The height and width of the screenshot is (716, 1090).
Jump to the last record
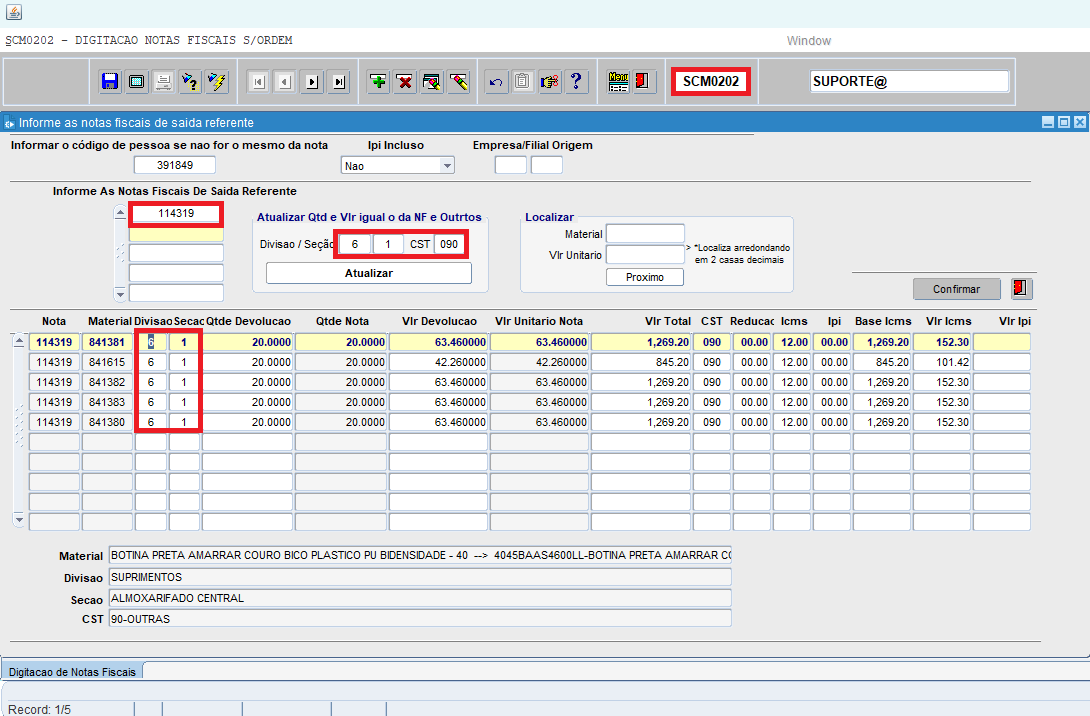(339, 82)
